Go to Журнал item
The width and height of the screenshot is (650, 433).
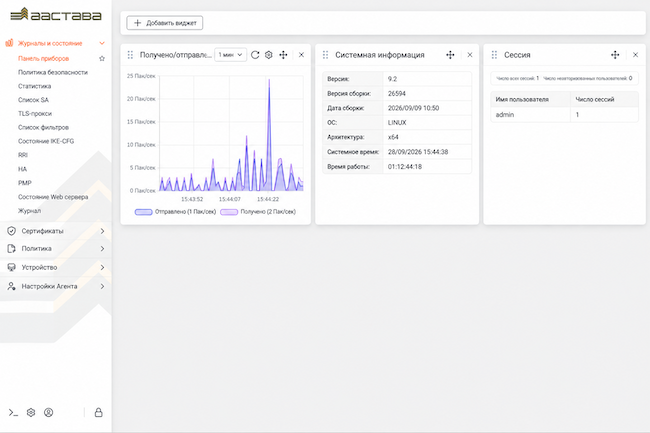[29, 210]
